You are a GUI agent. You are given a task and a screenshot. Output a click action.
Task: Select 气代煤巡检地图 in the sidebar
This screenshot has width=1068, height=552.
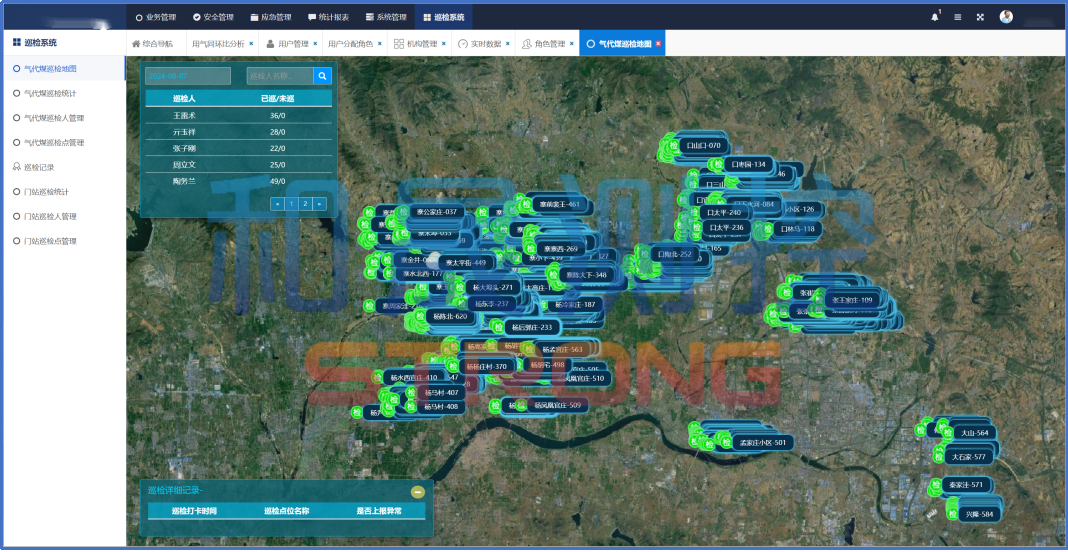click(65, 68)
